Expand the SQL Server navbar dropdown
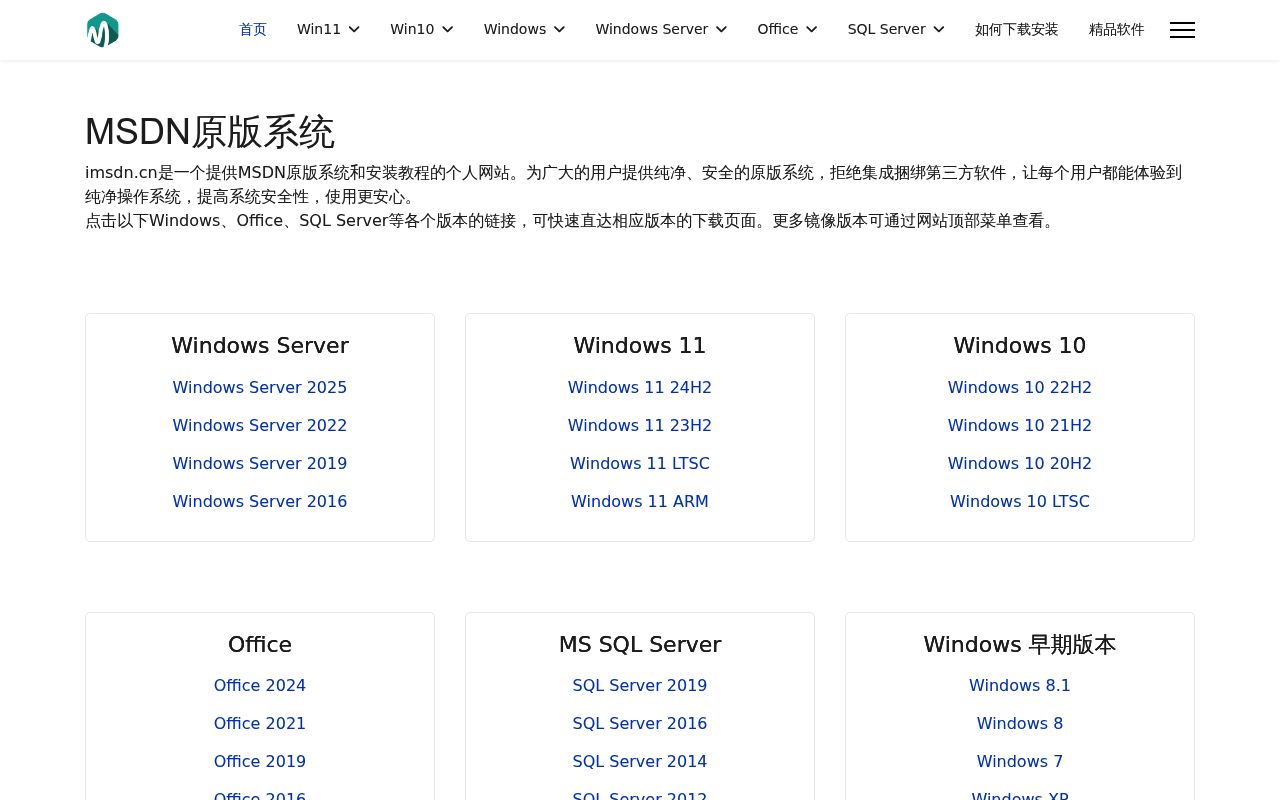Screen dimensions: 1280x800 coord(896,30)
